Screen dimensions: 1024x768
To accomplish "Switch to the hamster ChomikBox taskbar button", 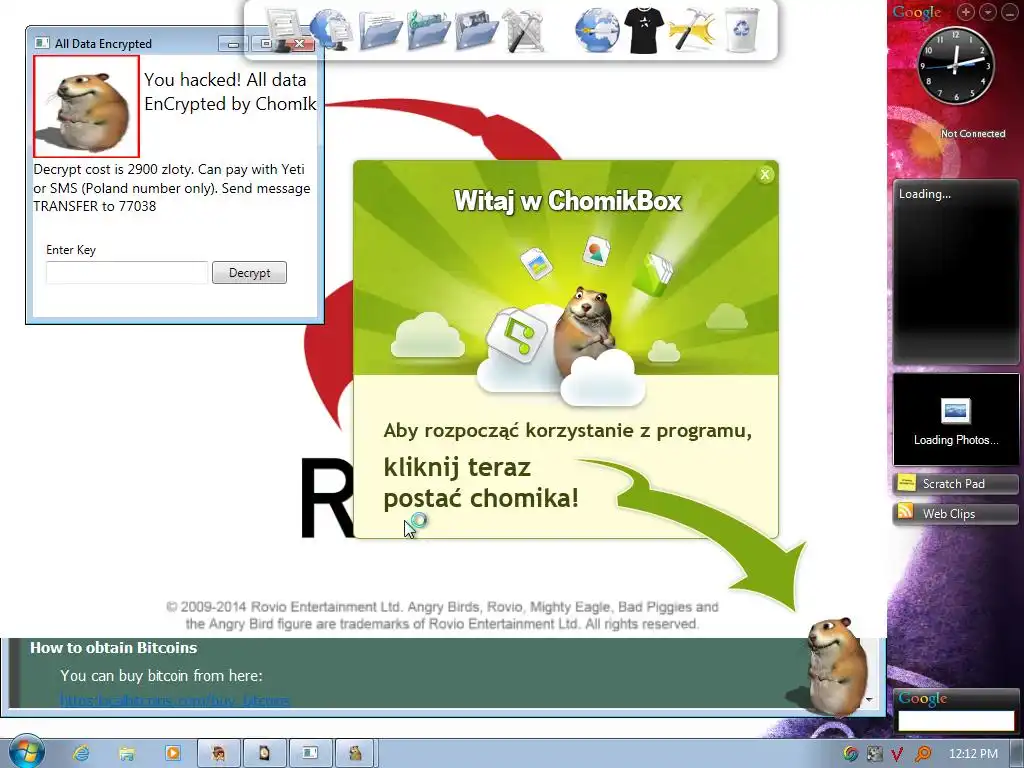I will pos(356,753).
